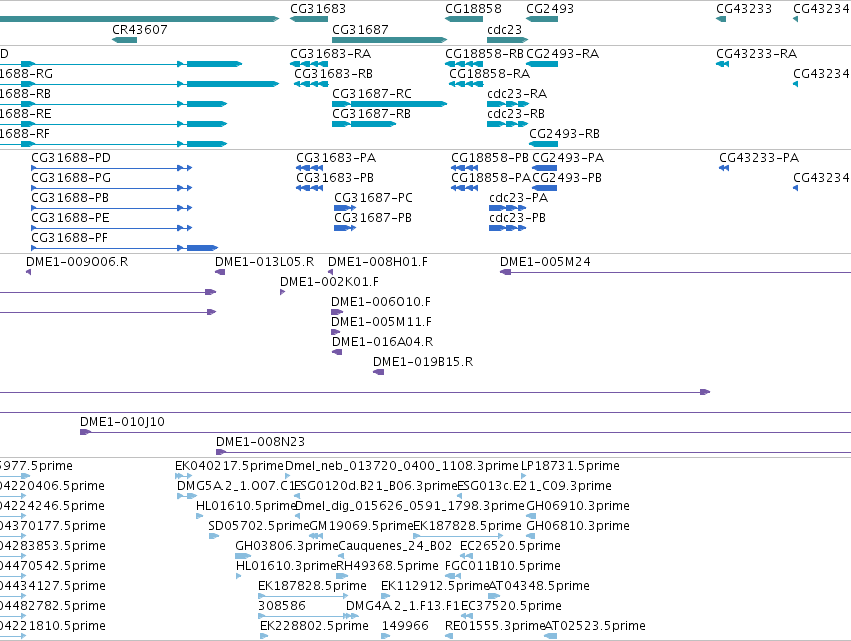Select the CG2493-RB transcript

point(543,144)
